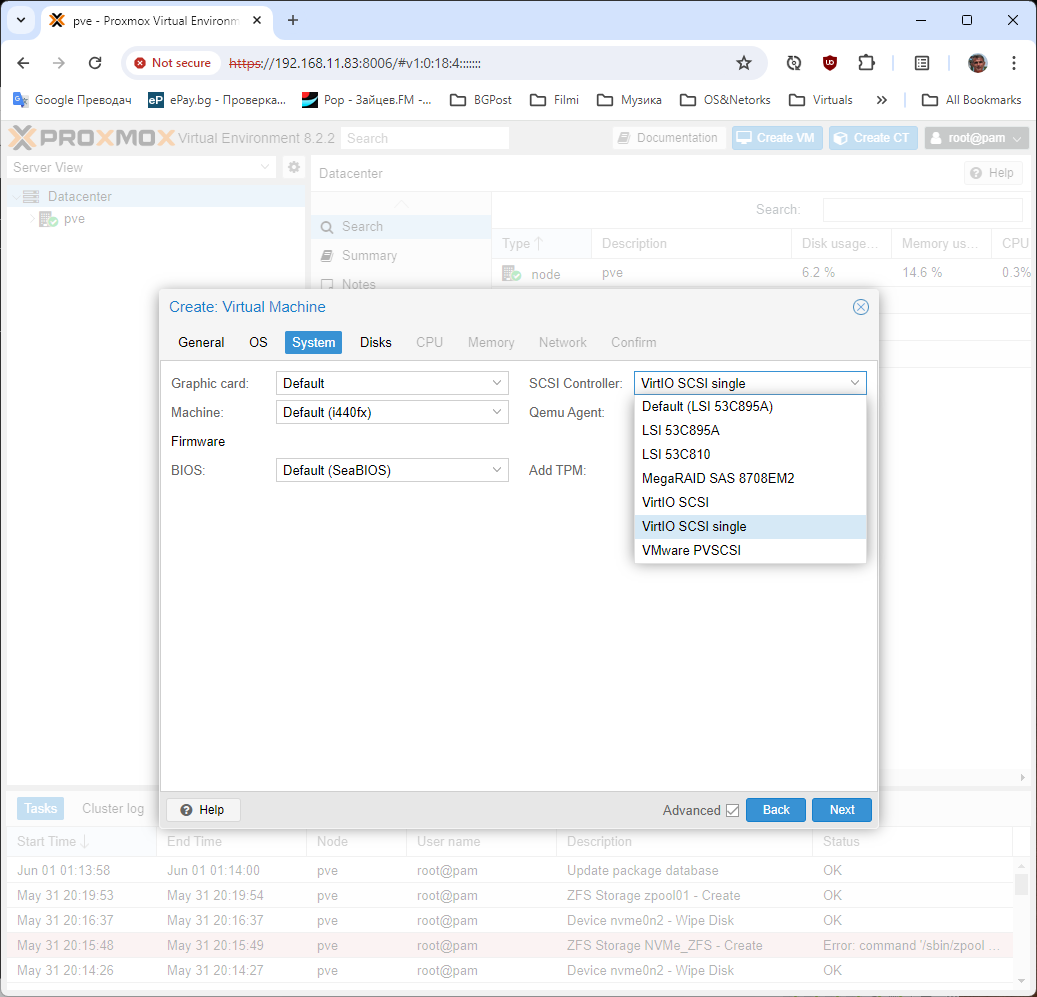
Task: Reload the Proxmox page
Action: click(x=95, y=63)
